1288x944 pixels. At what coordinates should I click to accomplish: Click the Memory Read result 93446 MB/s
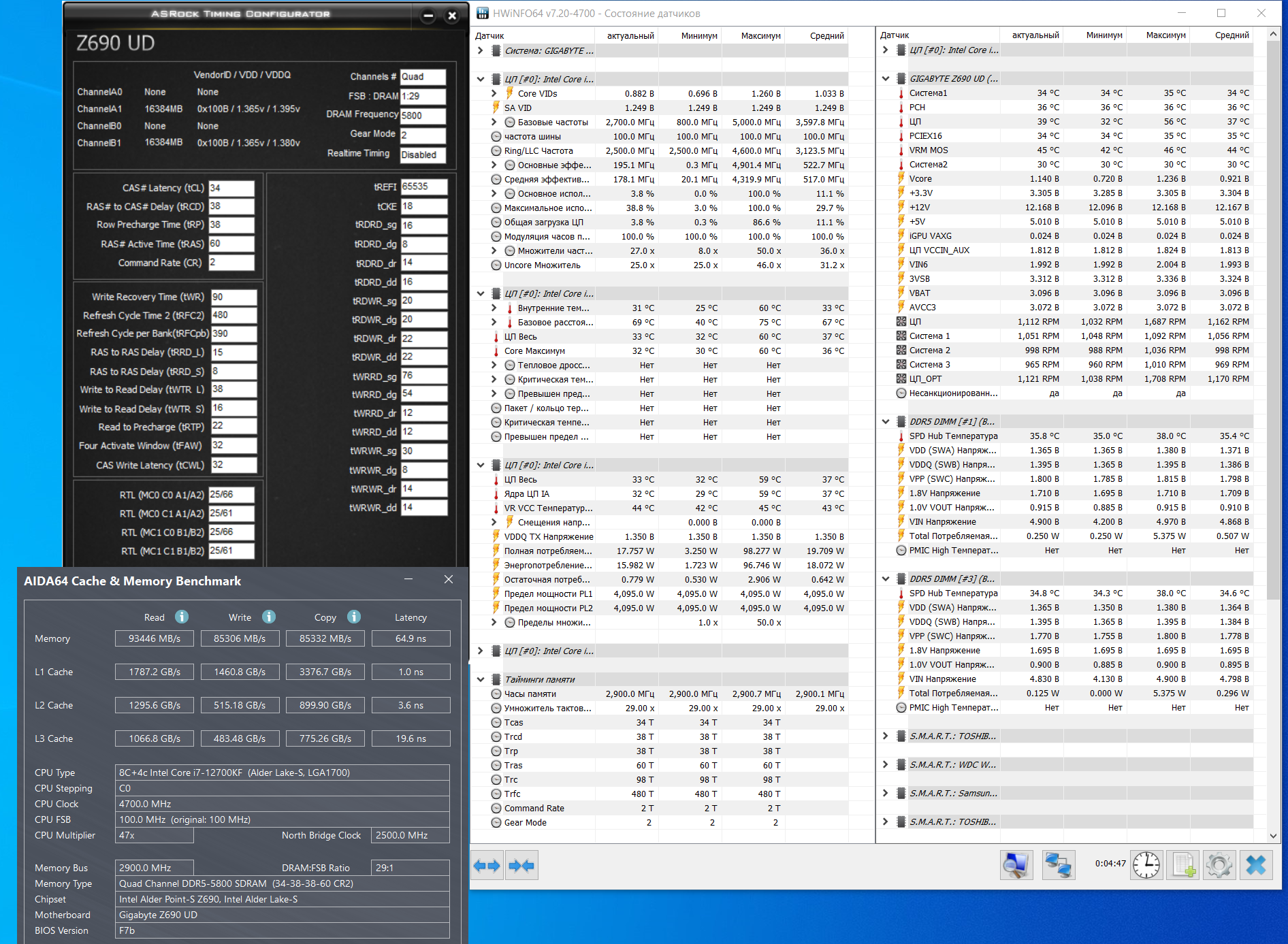pyautogui.click(x=155, y=638)
